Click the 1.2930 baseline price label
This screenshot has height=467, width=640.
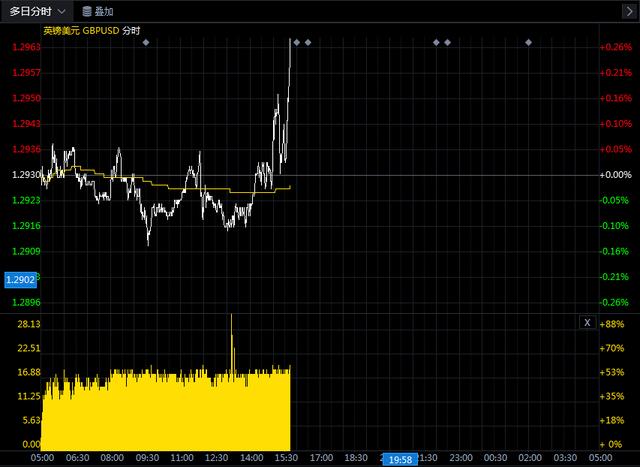click(24, 175)
